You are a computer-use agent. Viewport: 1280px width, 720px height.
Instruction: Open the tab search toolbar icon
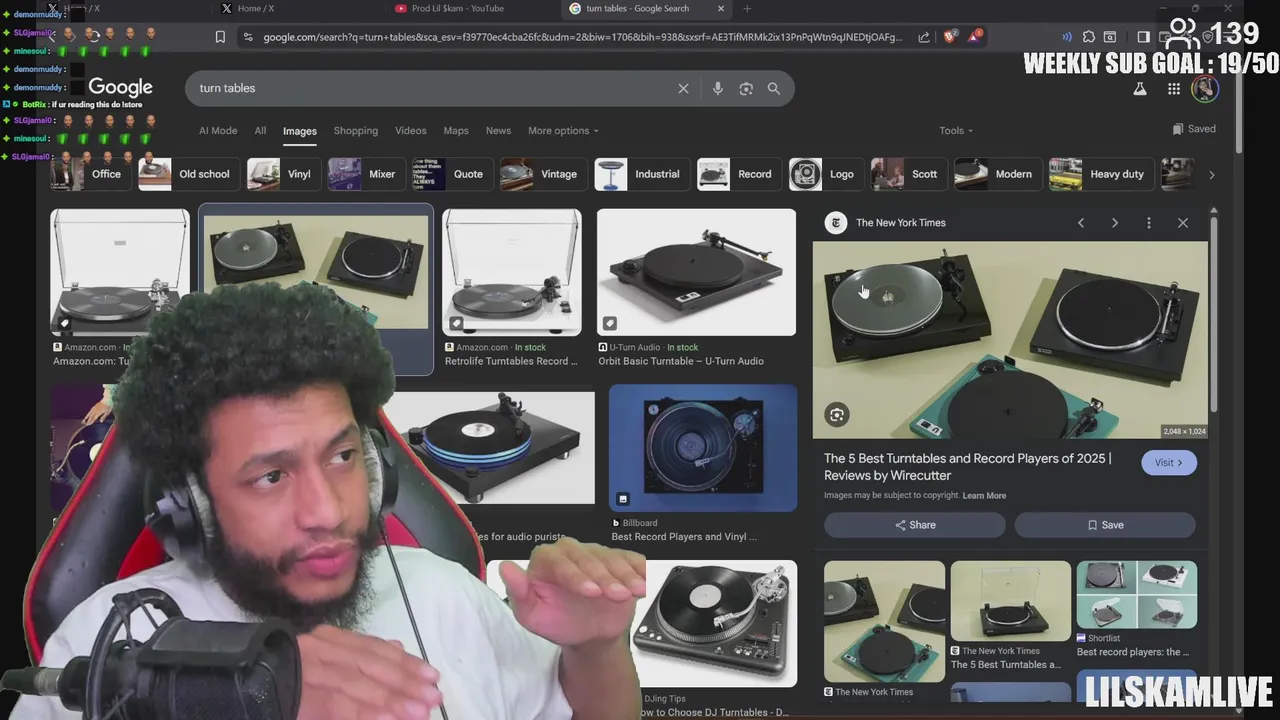coord(1110,37)
